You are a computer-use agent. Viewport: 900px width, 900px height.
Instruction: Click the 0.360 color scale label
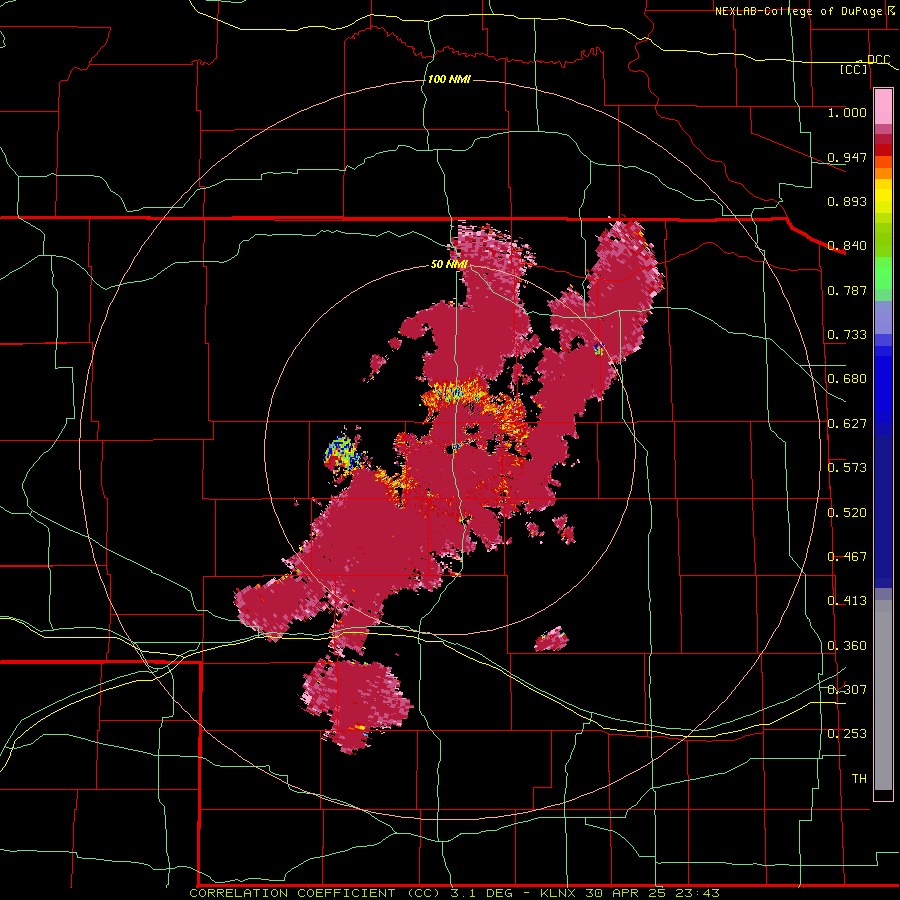pos(847,646)
